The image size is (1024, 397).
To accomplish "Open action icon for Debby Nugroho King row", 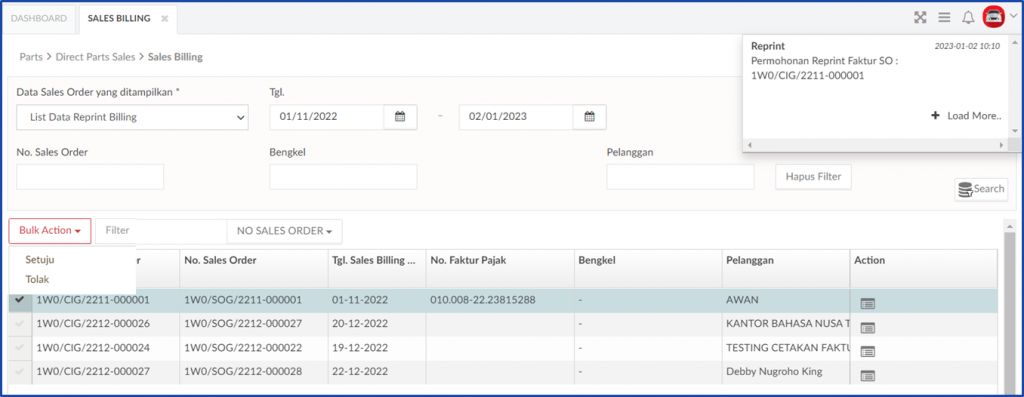I will click(867, 375).
